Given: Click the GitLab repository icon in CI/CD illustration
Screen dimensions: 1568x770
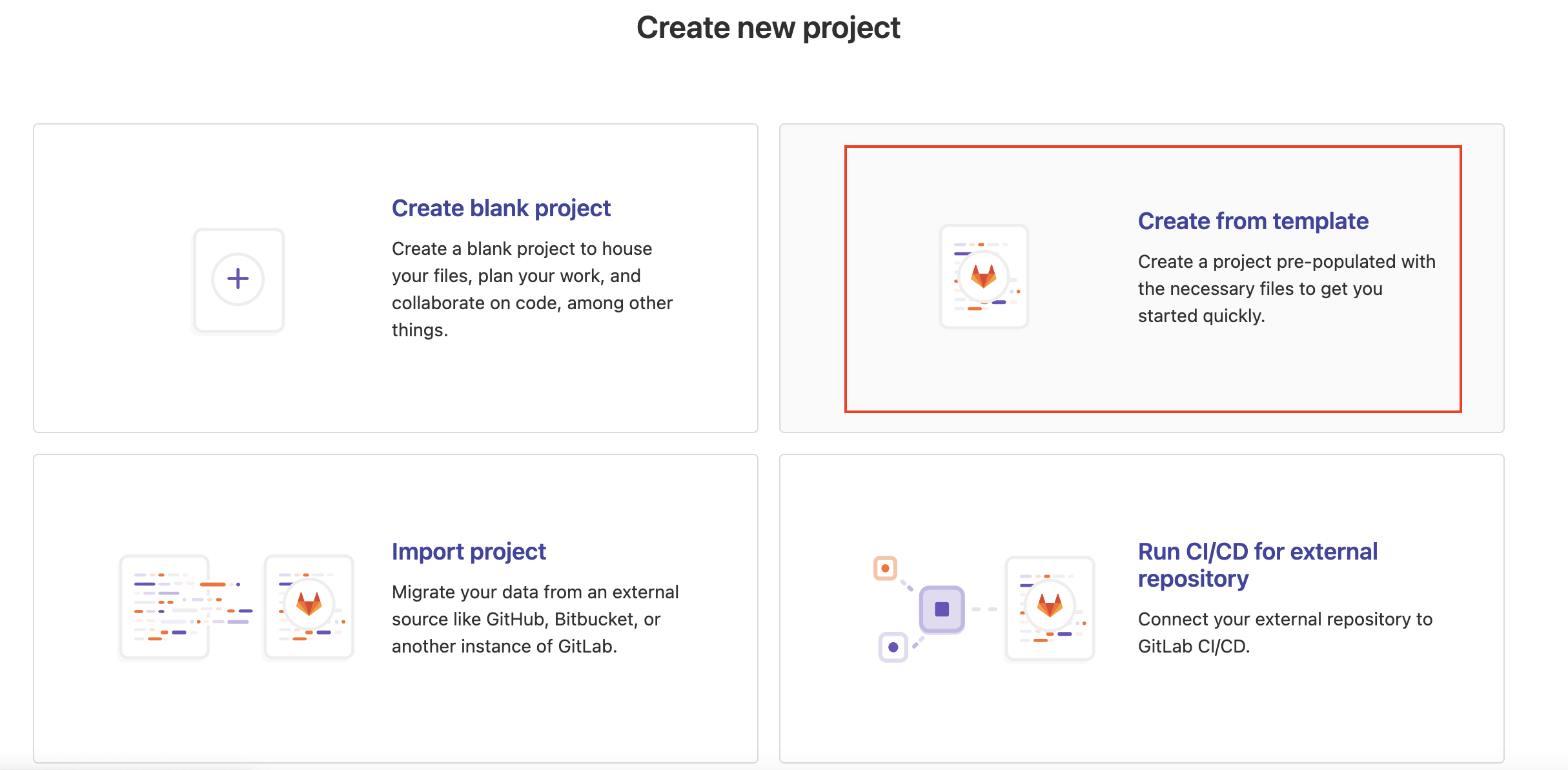Looking at the screenshot, I should click(x=1048, y=607).
